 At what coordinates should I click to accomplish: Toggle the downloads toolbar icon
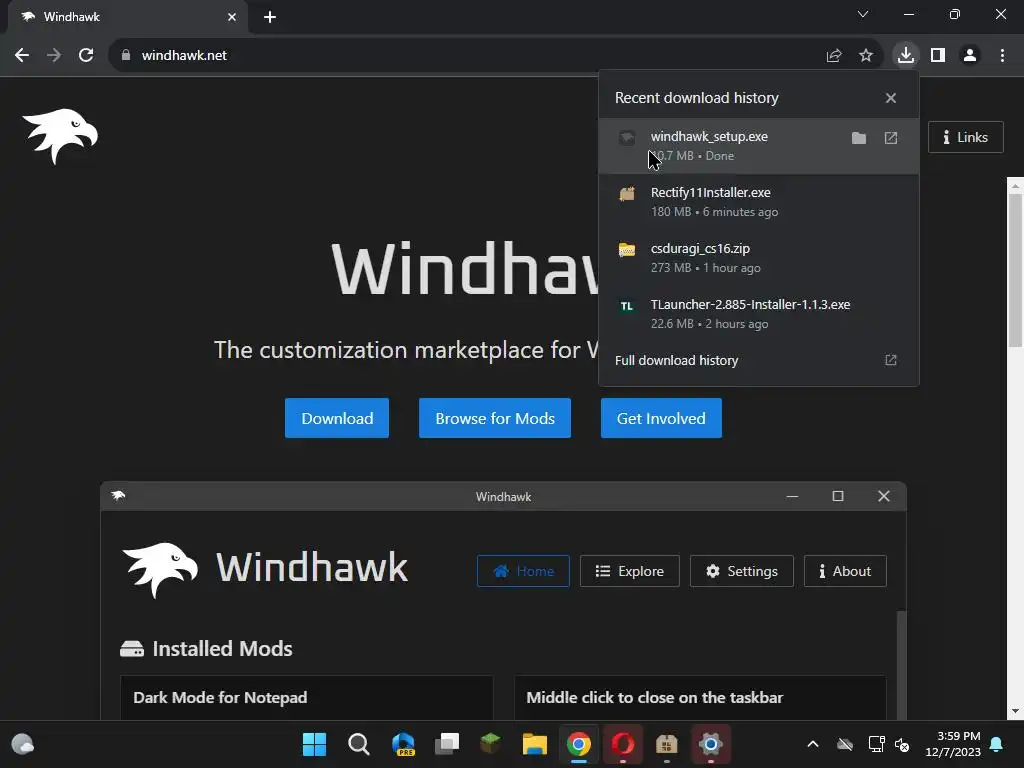(905, 55)
